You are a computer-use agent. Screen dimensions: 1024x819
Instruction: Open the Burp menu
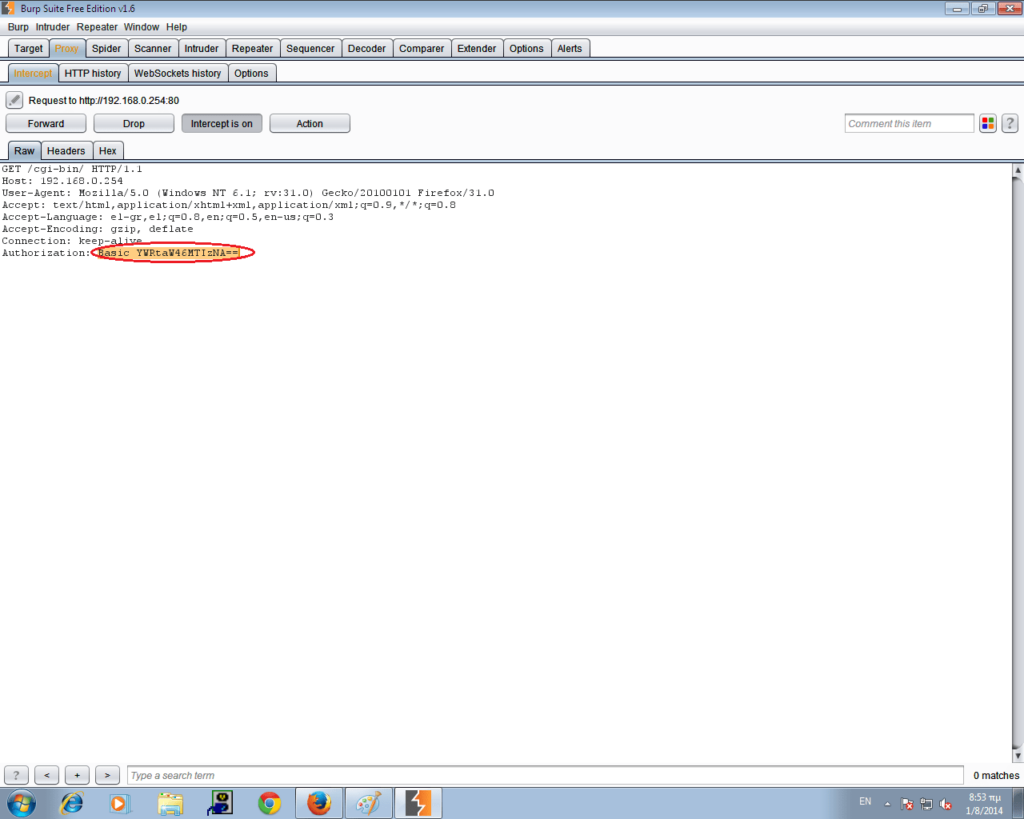click(x=18, y=27)
